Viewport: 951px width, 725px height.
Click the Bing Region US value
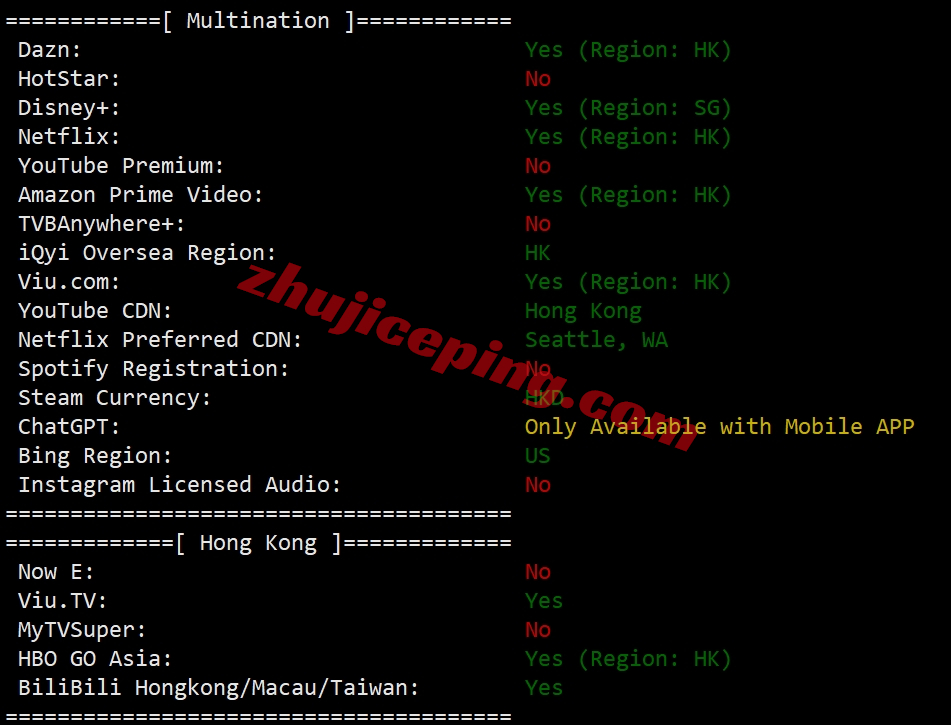click(x=538, y=456)
